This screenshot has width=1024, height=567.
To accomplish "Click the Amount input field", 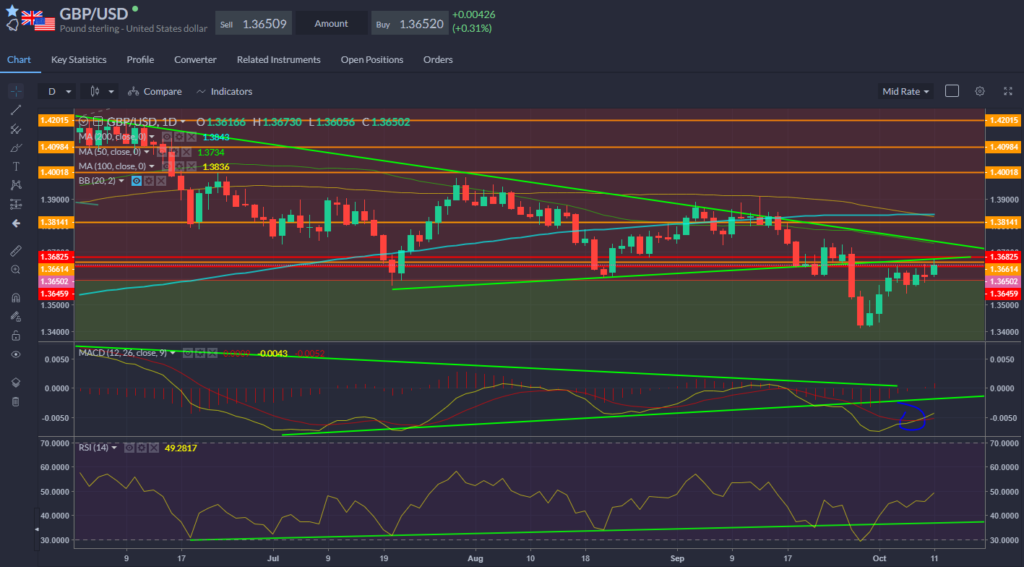I will [x=331, y=23].
